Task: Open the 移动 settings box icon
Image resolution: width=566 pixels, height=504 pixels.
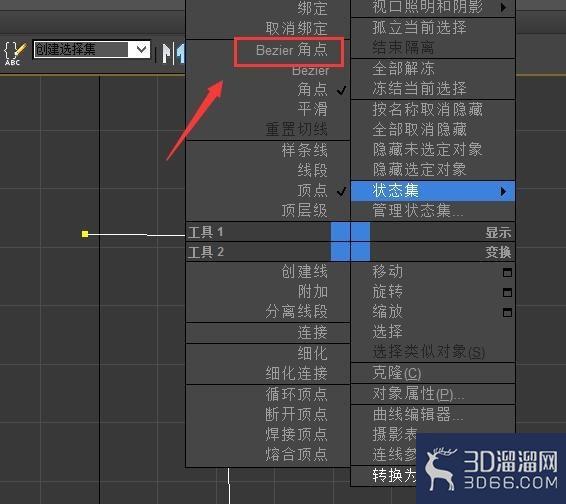Action: pos(507,273)
